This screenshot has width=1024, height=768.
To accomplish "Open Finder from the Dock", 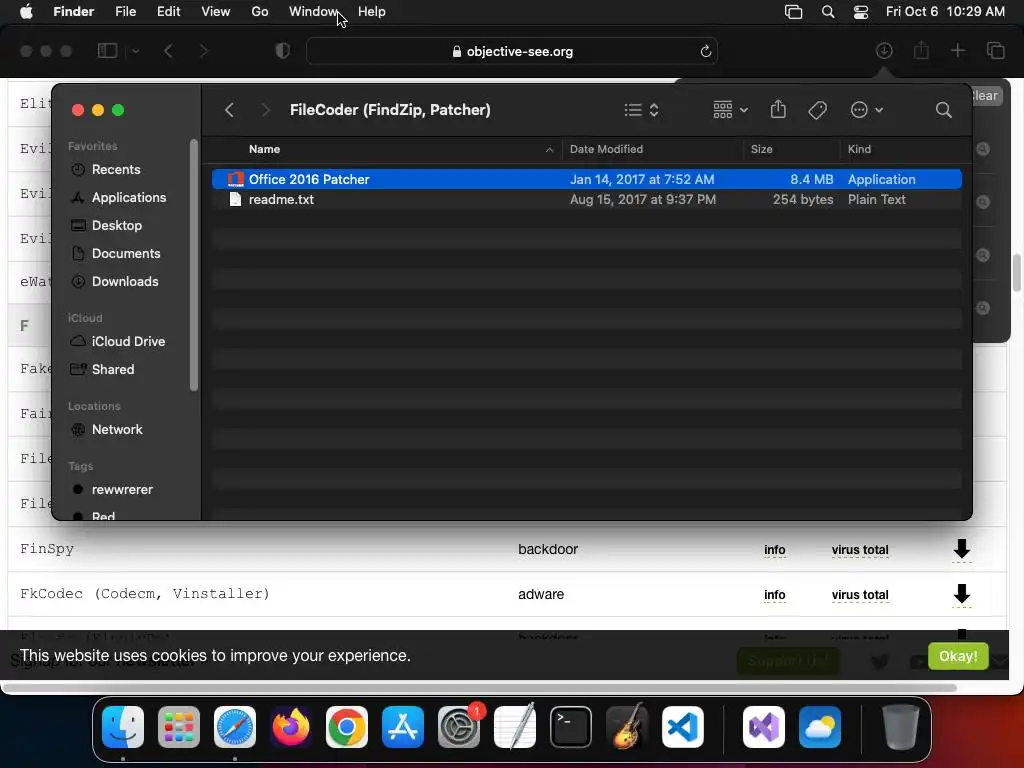I will click(123, 727).
